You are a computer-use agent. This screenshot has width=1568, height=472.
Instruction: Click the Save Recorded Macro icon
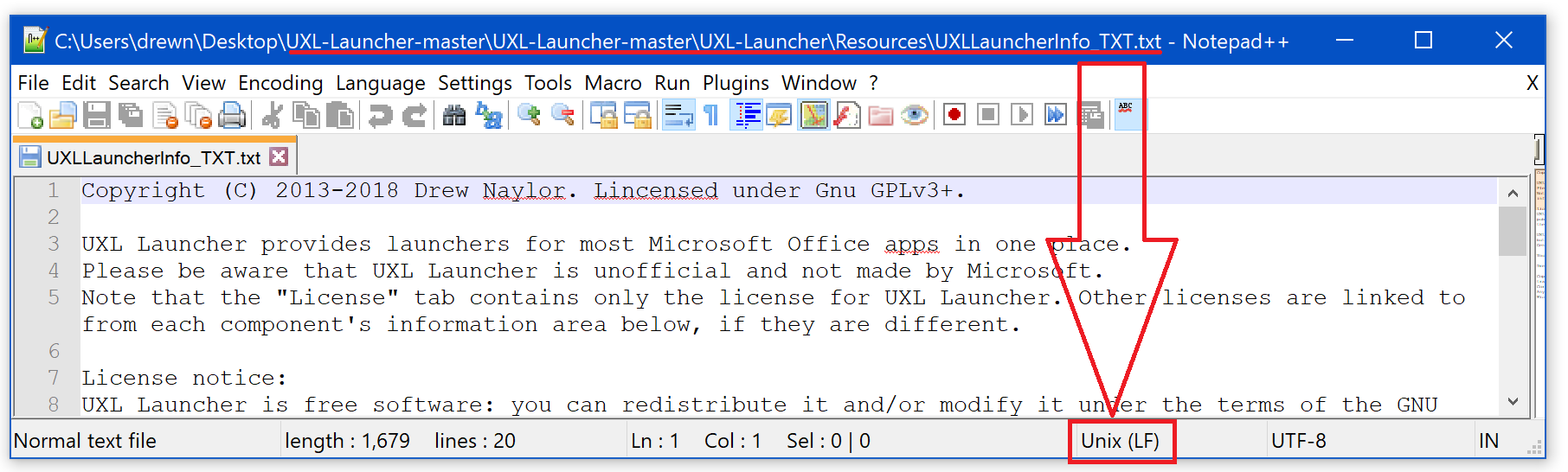[x=1090, y=115]
